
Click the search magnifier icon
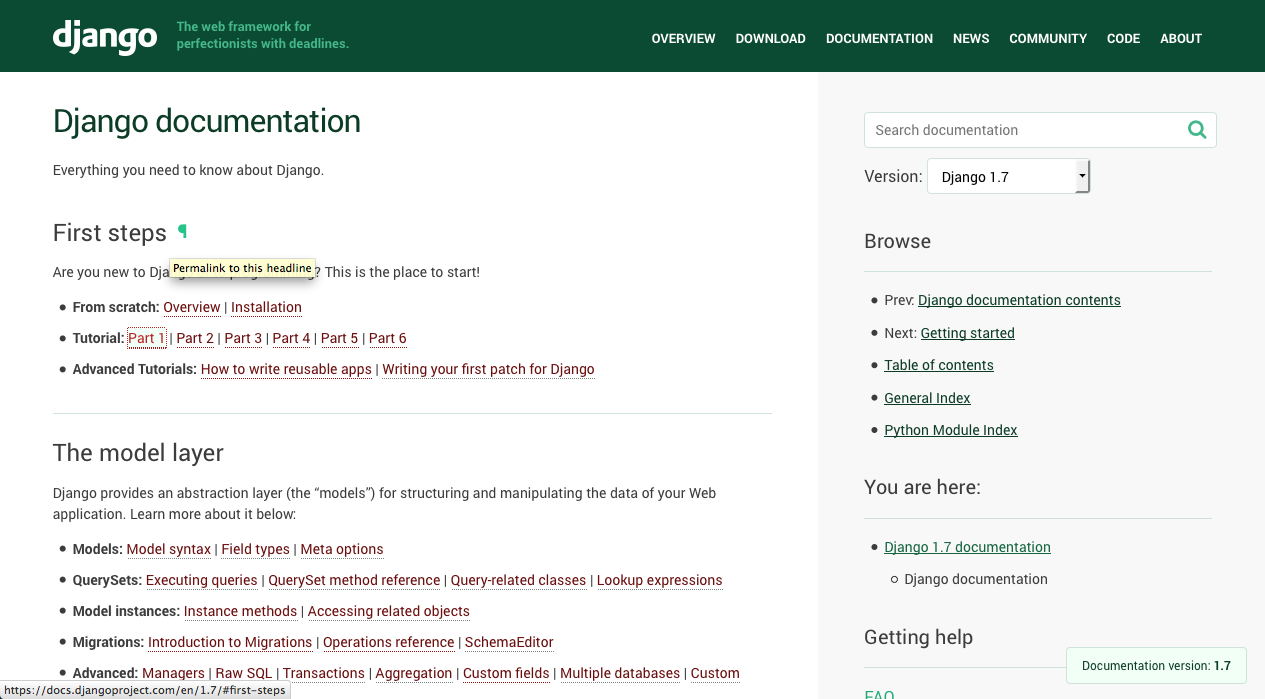[x=1197, y=130]
